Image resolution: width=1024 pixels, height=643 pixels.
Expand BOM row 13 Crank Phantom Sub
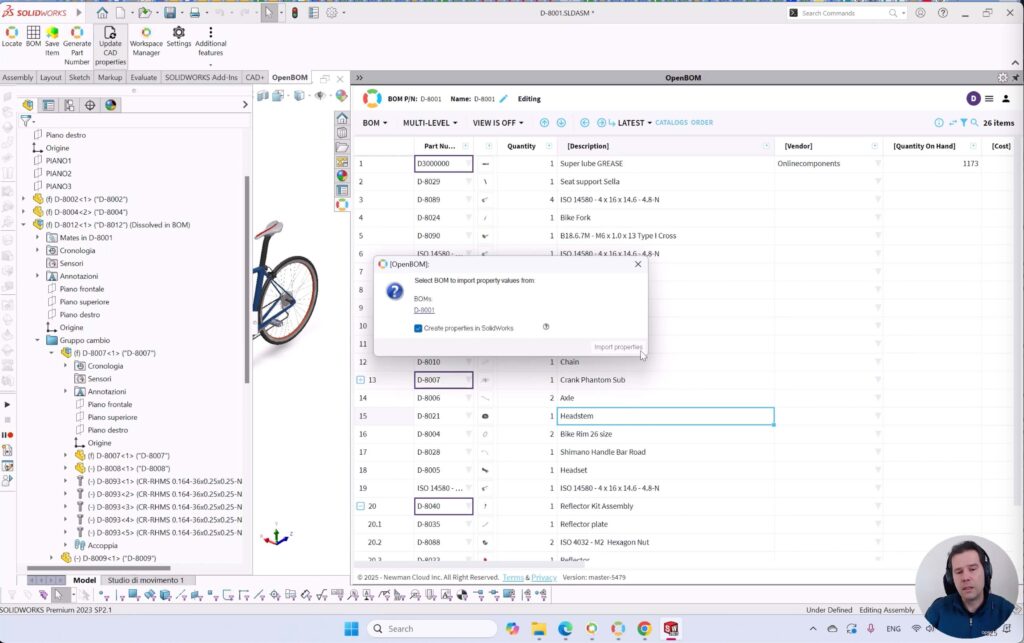click(x=360, y=380)
